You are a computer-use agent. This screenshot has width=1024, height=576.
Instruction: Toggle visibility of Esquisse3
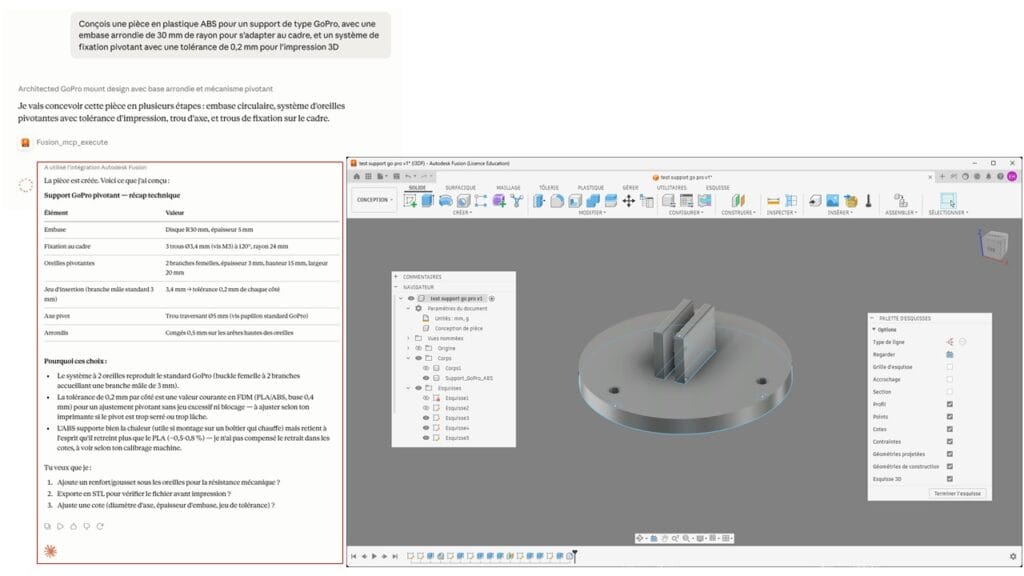point(426,418)
